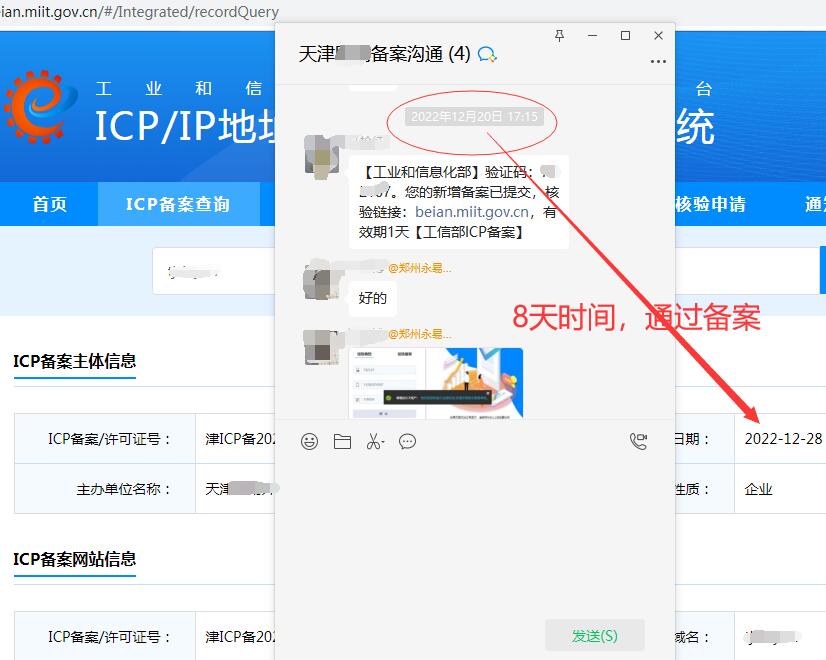Start a voice or video call
The width and height of the screenshot is (826, 660).
[x=638, y=441]
